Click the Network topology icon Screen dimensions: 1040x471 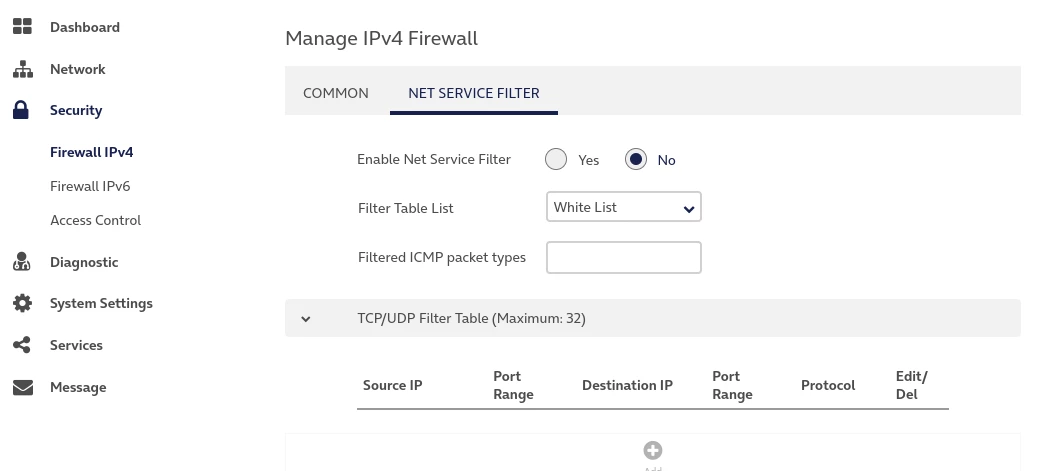coord(22,69)
